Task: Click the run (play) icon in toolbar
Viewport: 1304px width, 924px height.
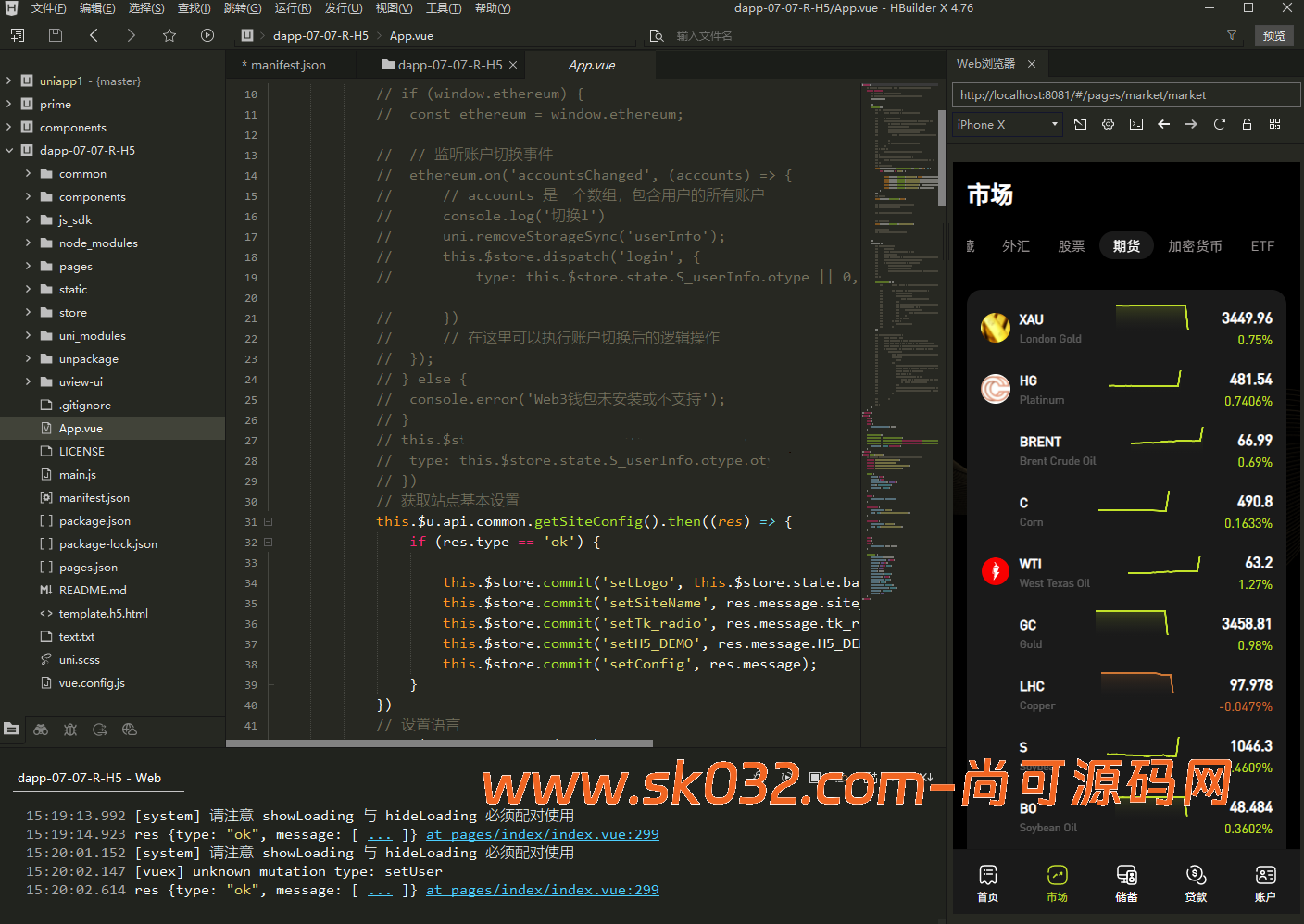Action: coord(207,35)
